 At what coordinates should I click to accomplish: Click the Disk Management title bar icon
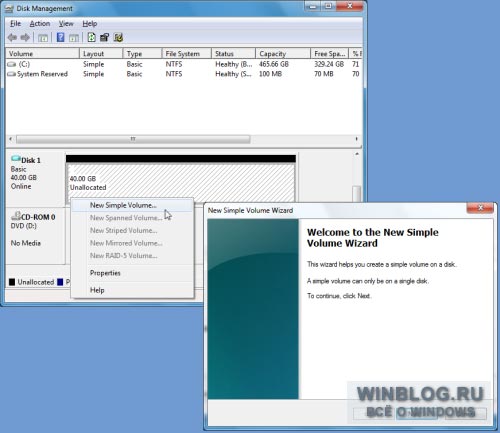(x=9, y=9)
